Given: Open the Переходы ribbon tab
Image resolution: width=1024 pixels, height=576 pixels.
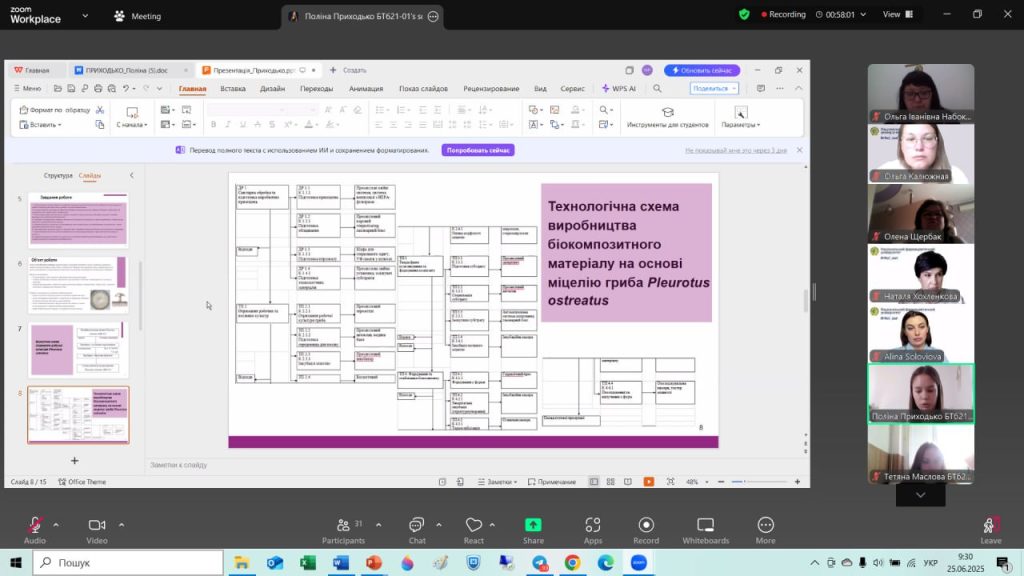Looking at the screenshot, I should tap(317, 88).
